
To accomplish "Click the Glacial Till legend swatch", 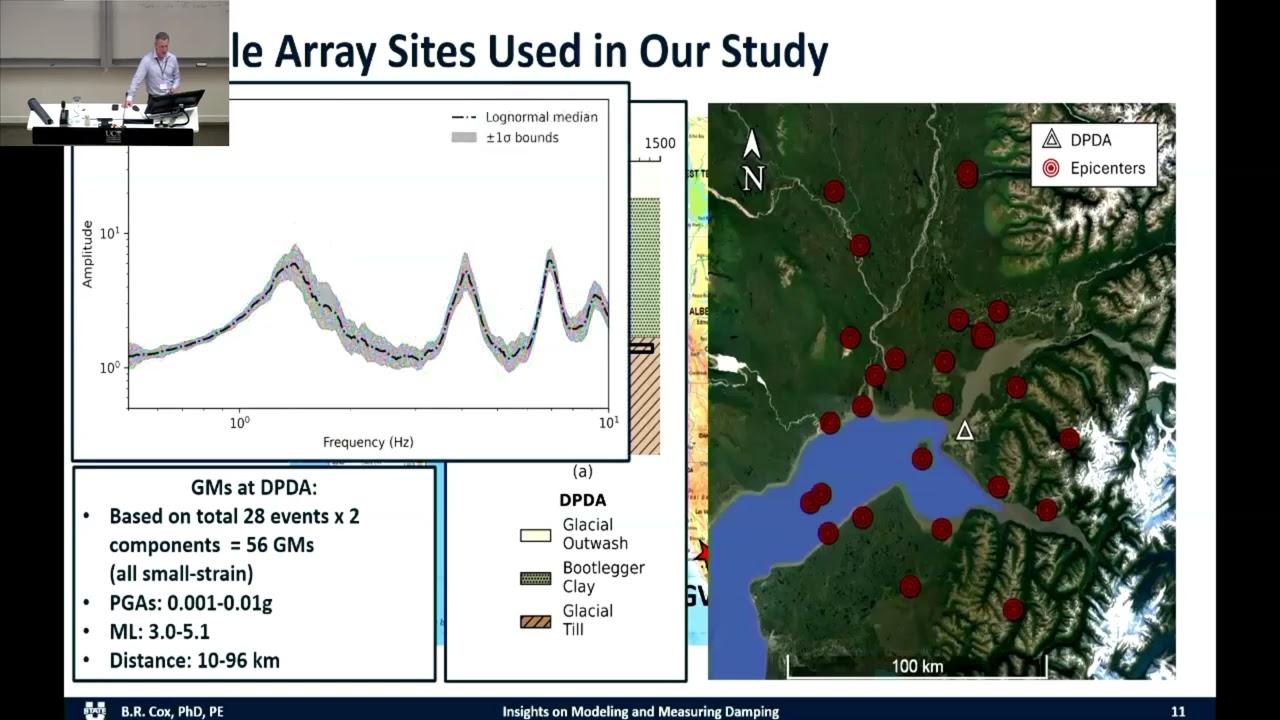I will (x=536, y=621).
